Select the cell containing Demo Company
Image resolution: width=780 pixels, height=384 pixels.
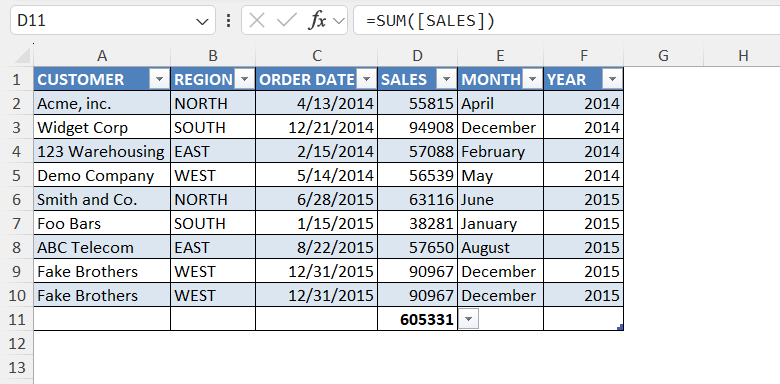pyautogui.click(x=102, y=176)
